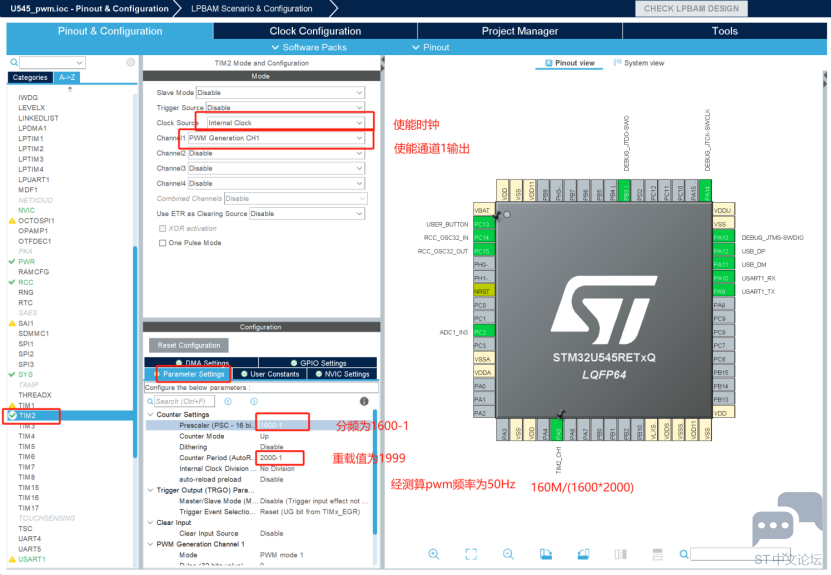Expand Software Packs menu
Screen dimensions: 831x575
point(309,47)
